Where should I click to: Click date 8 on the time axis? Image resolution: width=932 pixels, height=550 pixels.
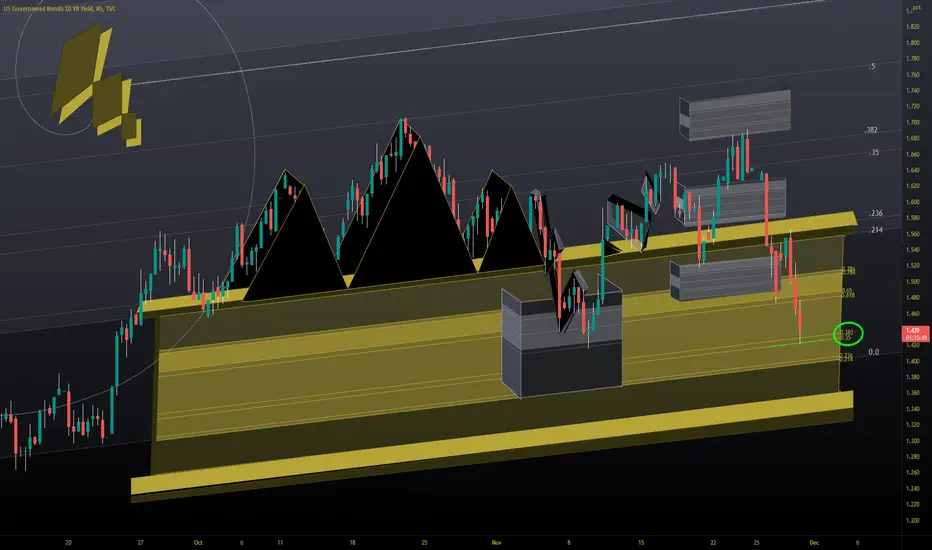pyautogui.click(x=569, y=542)
